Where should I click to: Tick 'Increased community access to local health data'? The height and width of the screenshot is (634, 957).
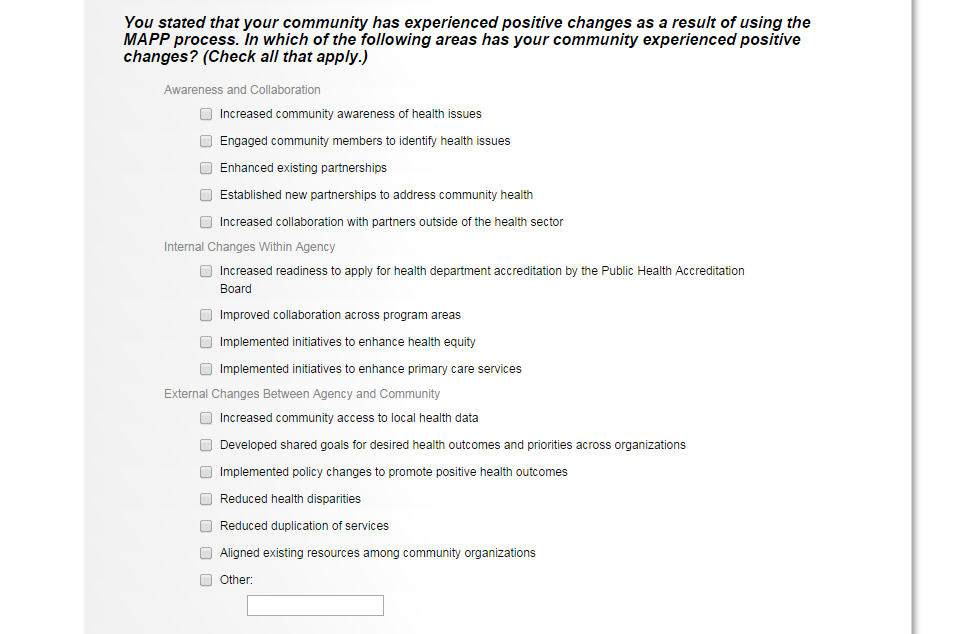(x=206, y=418)
